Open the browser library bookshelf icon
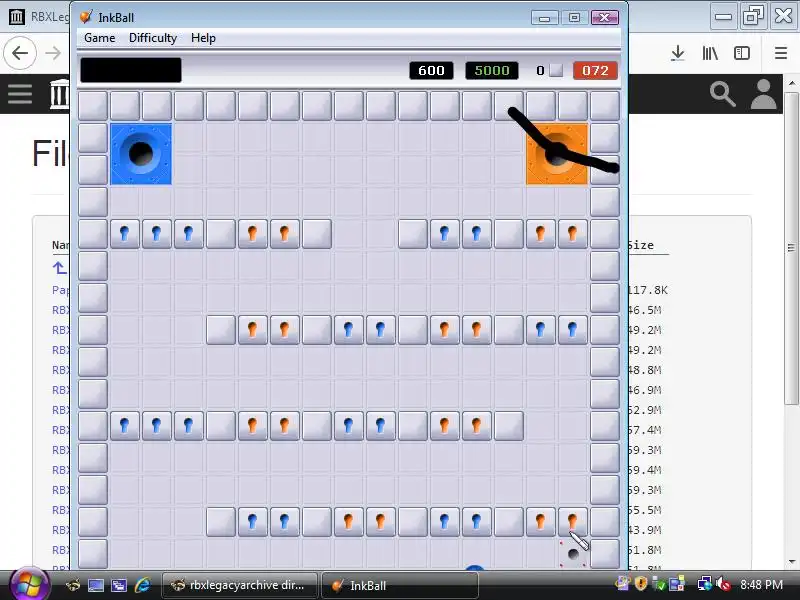Image resolution: width=800 pixels, height=600 pixels. (710, 53)
